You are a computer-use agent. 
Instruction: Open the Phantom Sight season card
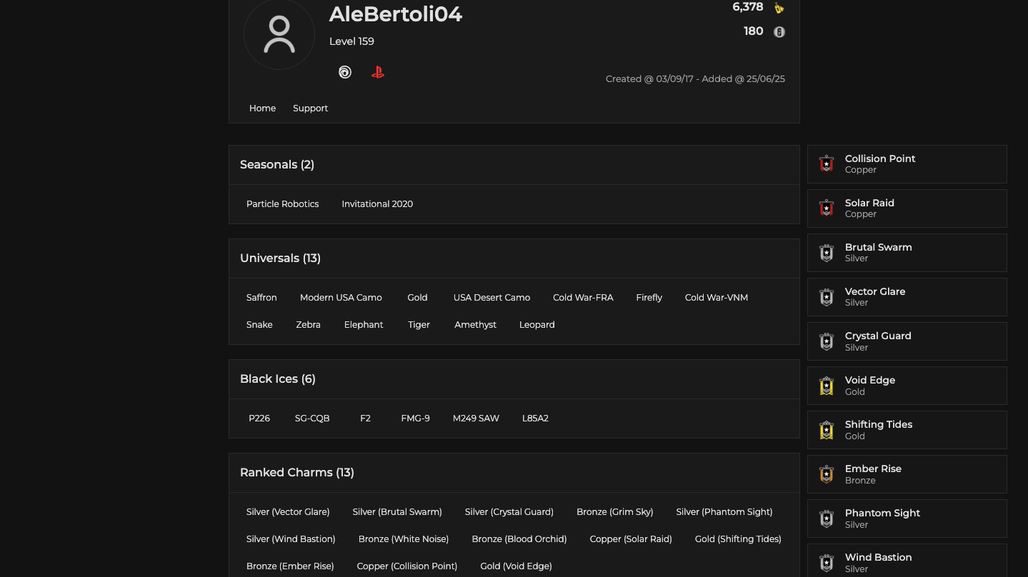coord(907,519)
